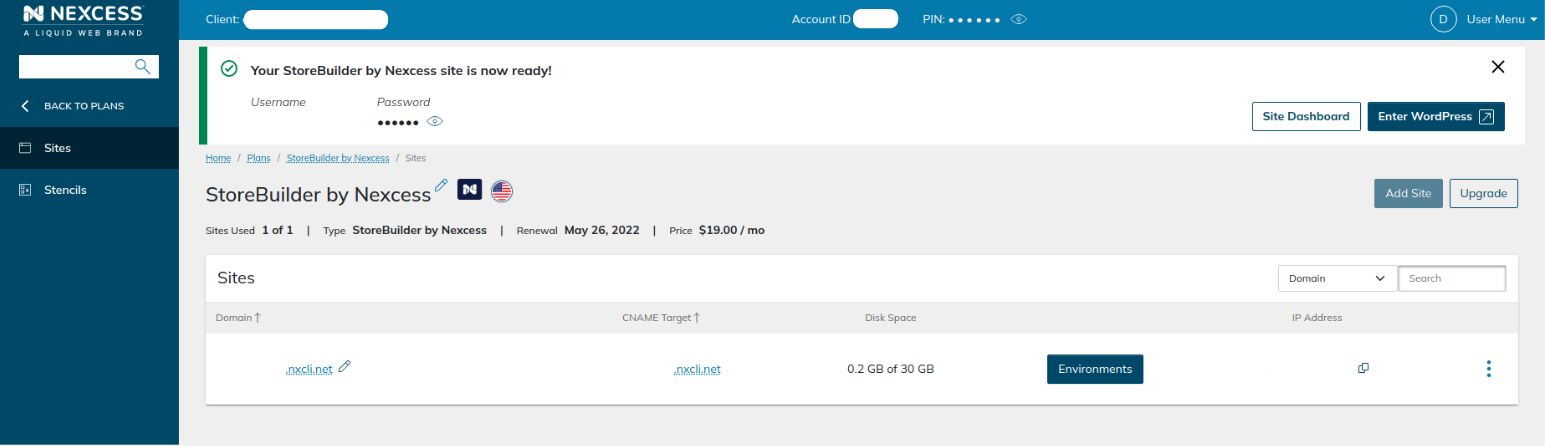This screenshot has height=446, width=1545.
Task: Sort by Domain column header
Action: pos(238,318)
